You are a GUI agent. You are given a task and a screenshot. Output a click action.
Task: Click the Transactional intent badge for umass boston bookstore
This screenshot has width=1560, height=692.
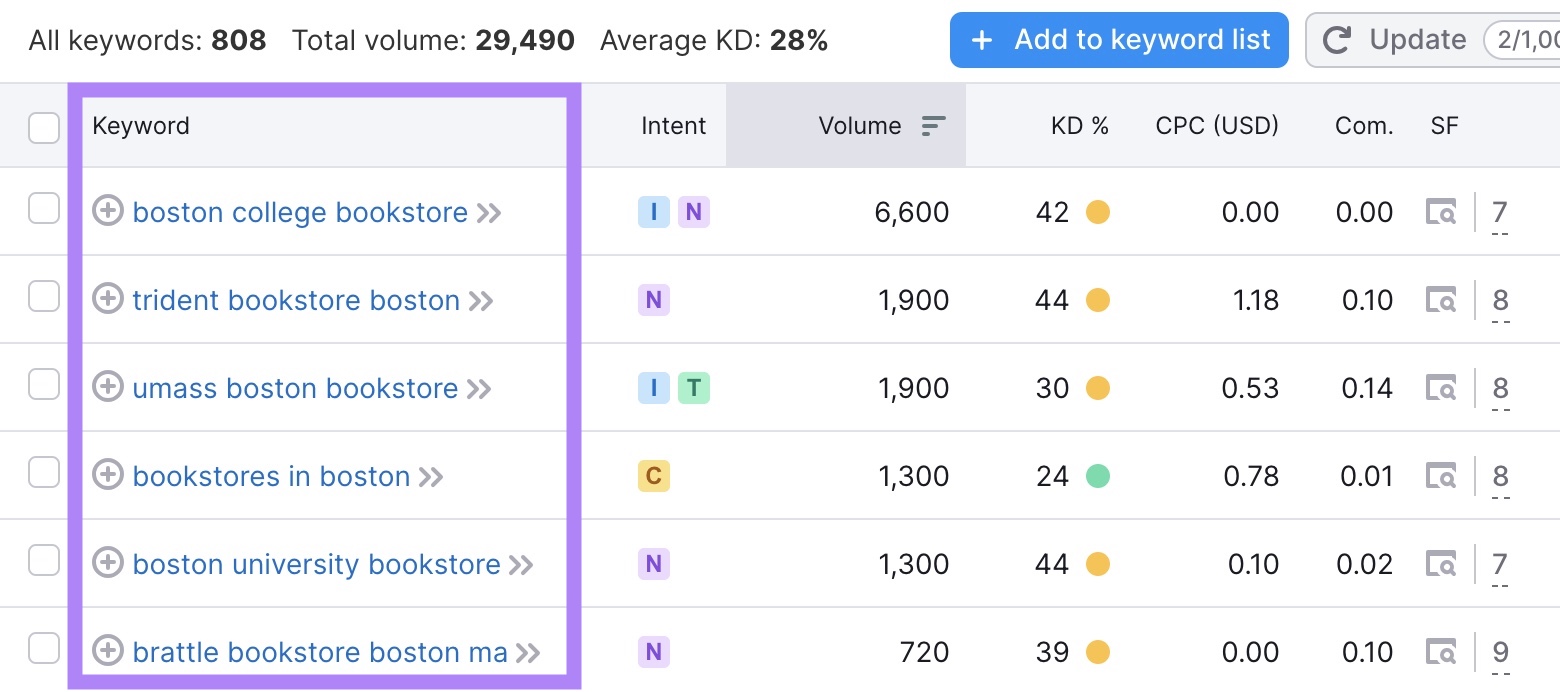click(x=695, y=387)
